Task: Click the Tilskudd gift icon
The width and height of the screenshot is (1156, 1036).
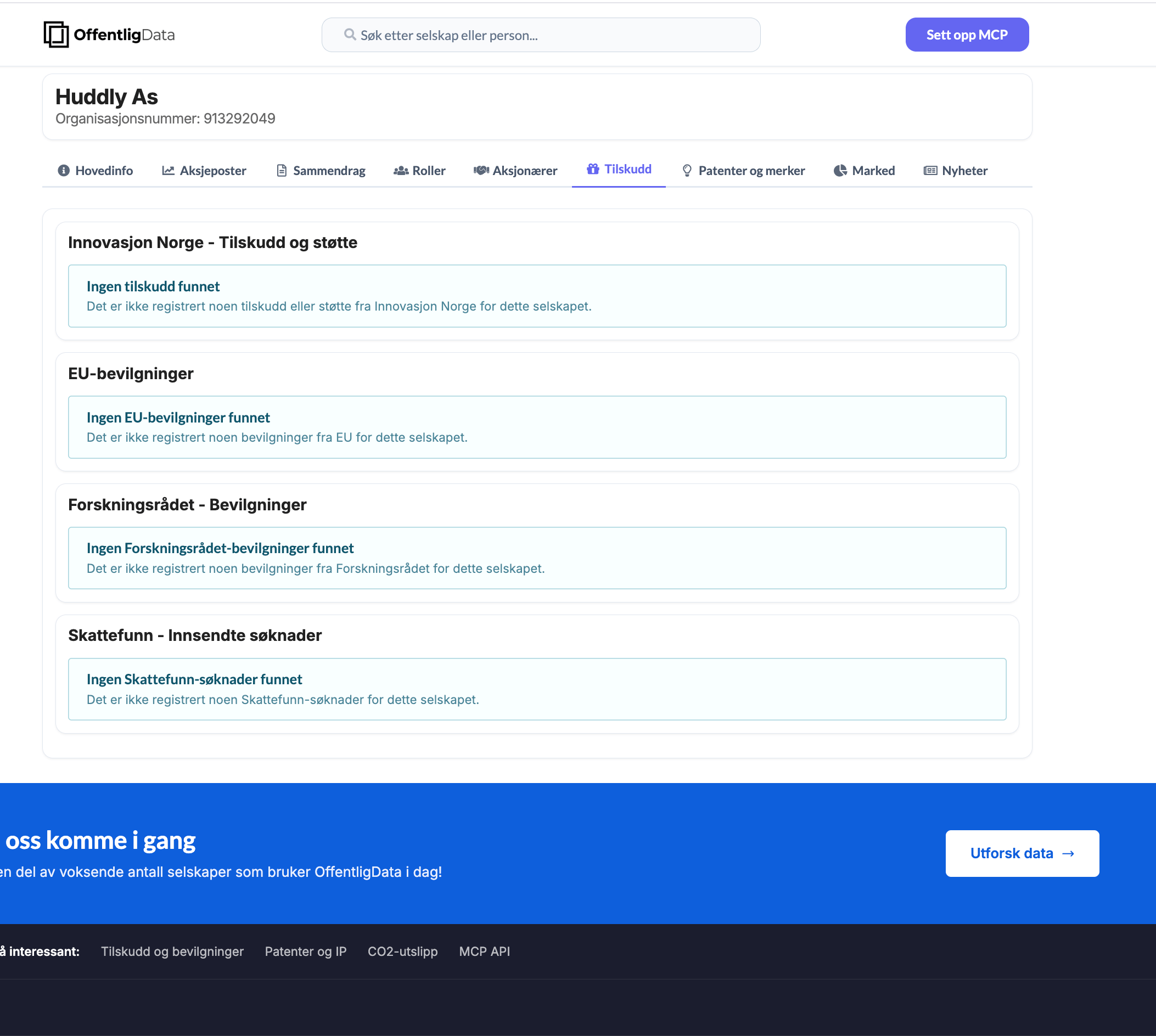Action: [x=593, y=169]
